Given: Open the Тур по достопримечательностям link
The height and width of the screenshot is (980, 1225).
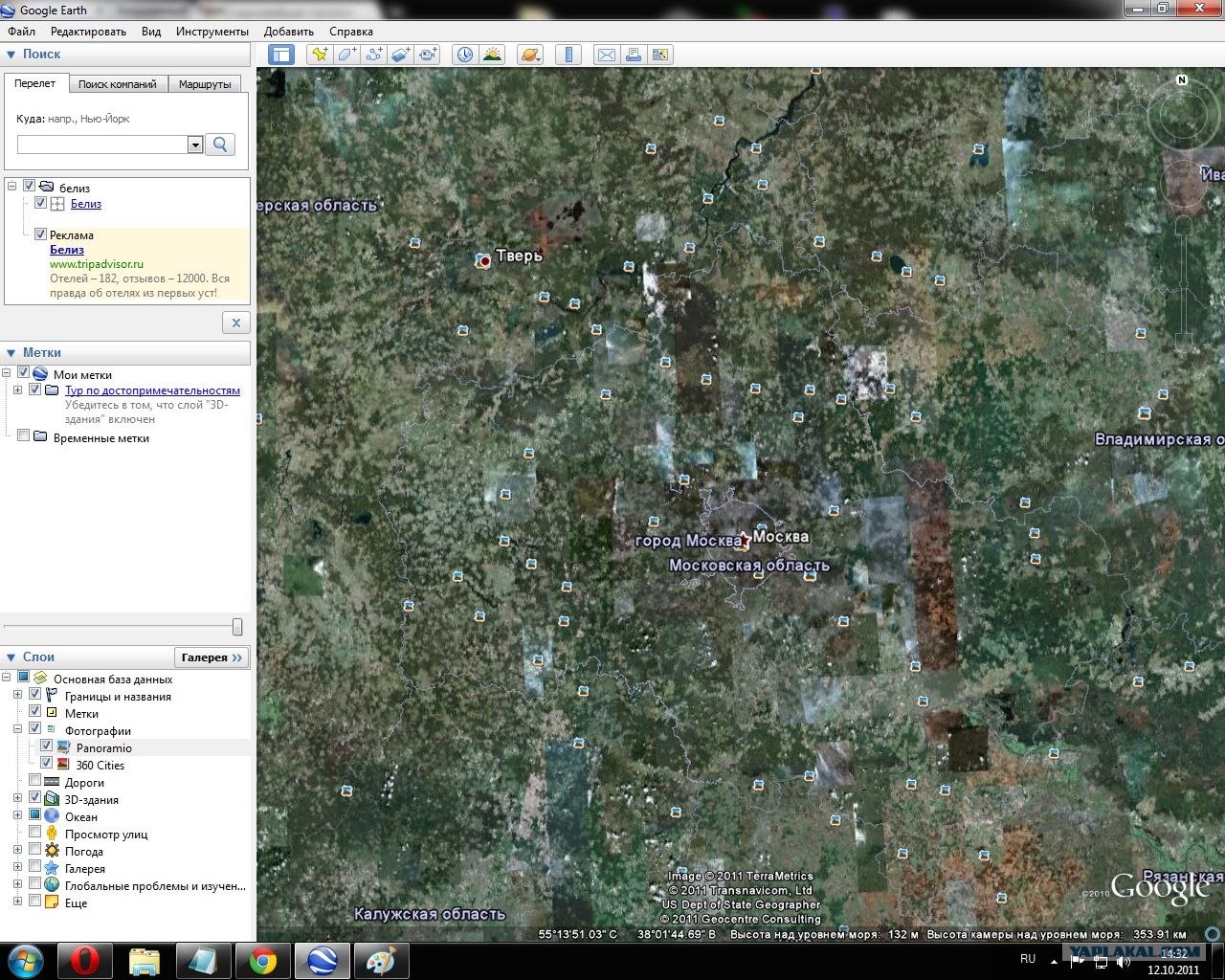Looking at the screenshot, I should coord(152,390).
